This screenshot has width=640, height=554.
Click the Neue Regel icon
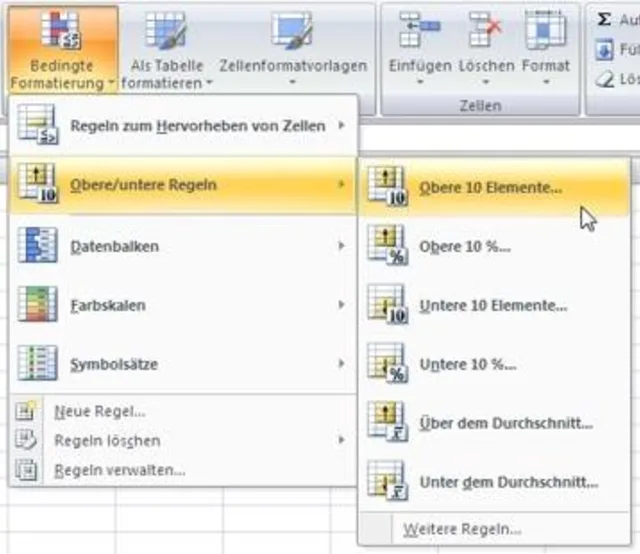coord(26,411)
